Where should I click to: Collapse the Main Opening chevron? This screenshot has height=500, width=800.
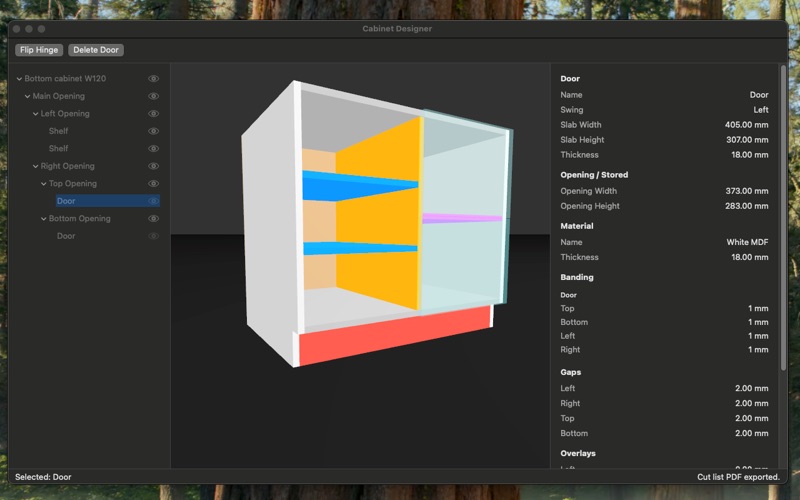tap(28, 96)
